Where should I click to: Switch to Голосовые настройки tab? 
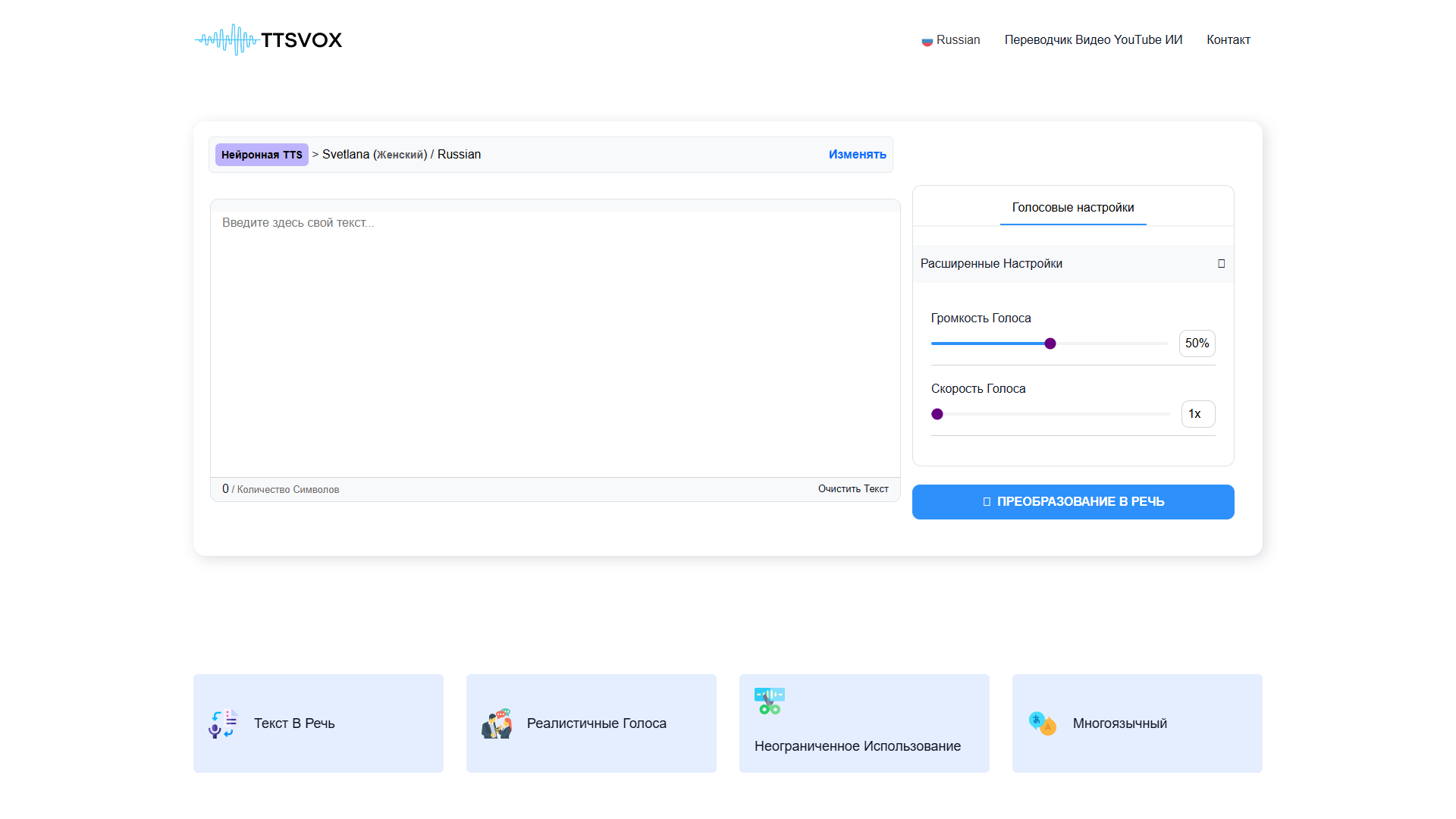click(1073, 208)
